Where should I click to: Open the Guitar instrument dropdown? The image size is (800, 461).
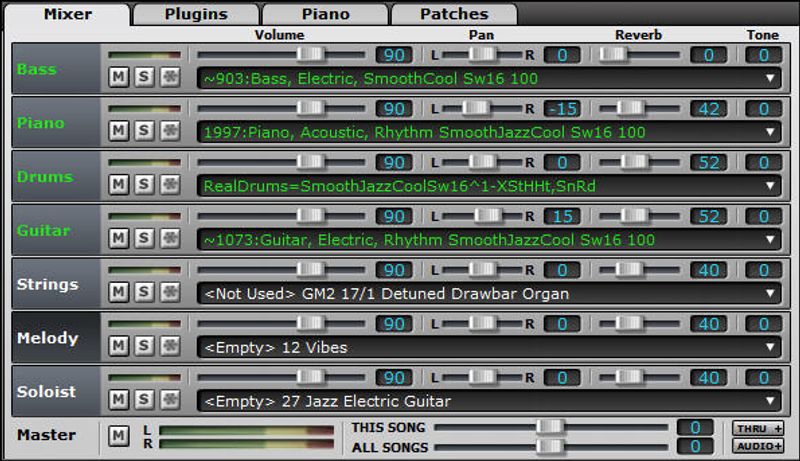pyautogui.click(x=489, y=240)
